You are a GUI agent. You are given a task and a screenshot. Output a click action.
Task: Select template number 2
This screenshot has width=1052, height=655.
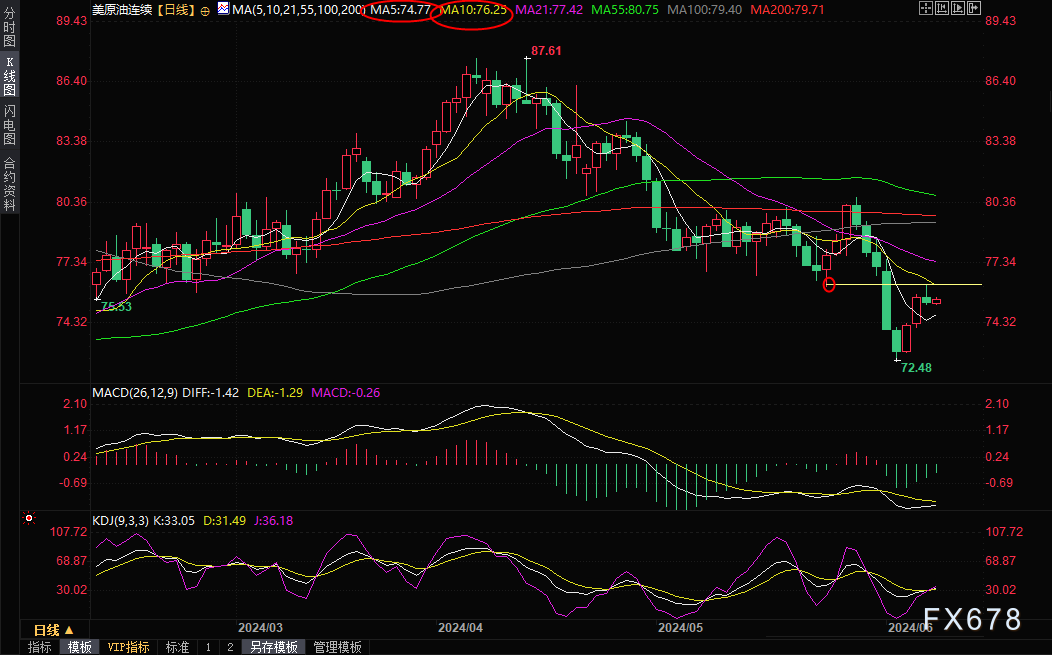pyautogui.click(x=230, y=647)
